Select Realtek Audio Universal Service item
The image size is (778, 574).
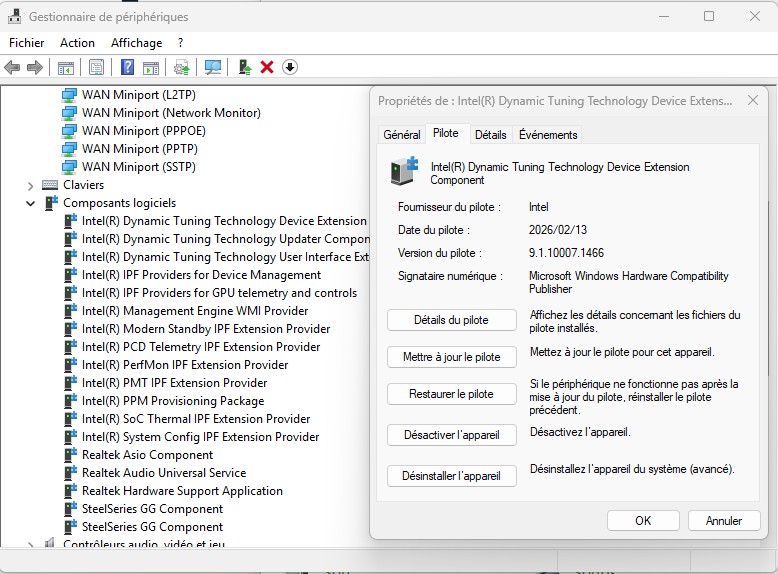click(x=163, y=473)
